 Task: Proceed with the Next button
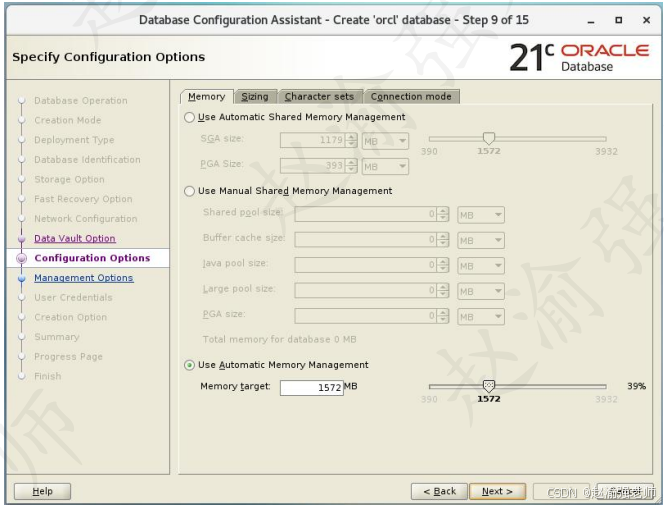coord(498,491)
